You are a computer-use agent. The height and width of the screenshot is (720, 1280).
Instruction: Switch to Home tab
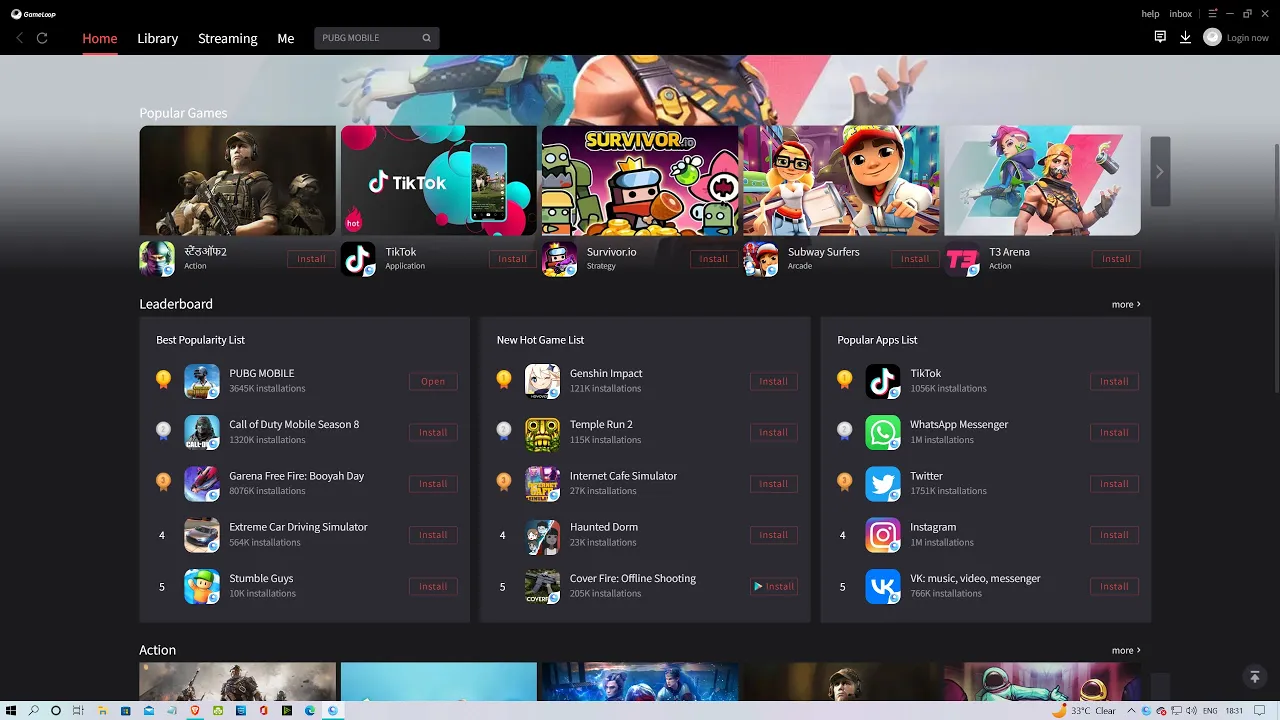pos(100,38)
